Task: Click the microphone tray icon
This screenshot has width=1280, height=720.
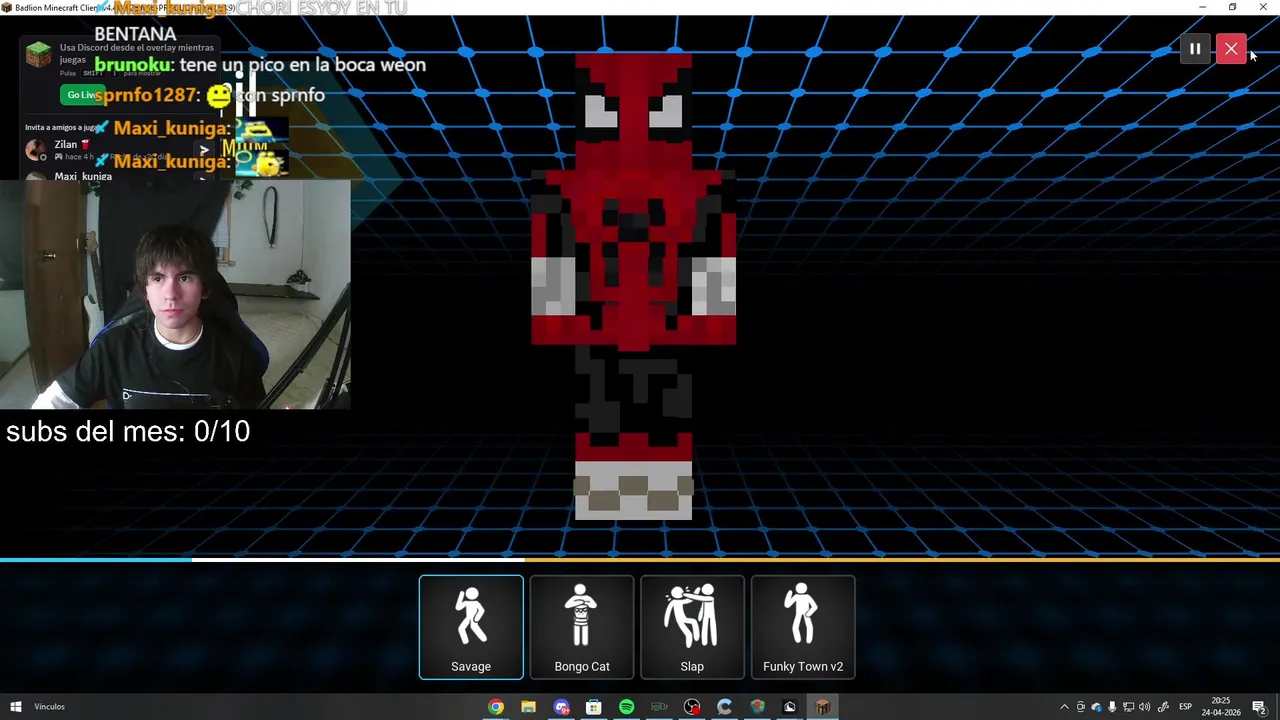Action: click(1112, 707)
